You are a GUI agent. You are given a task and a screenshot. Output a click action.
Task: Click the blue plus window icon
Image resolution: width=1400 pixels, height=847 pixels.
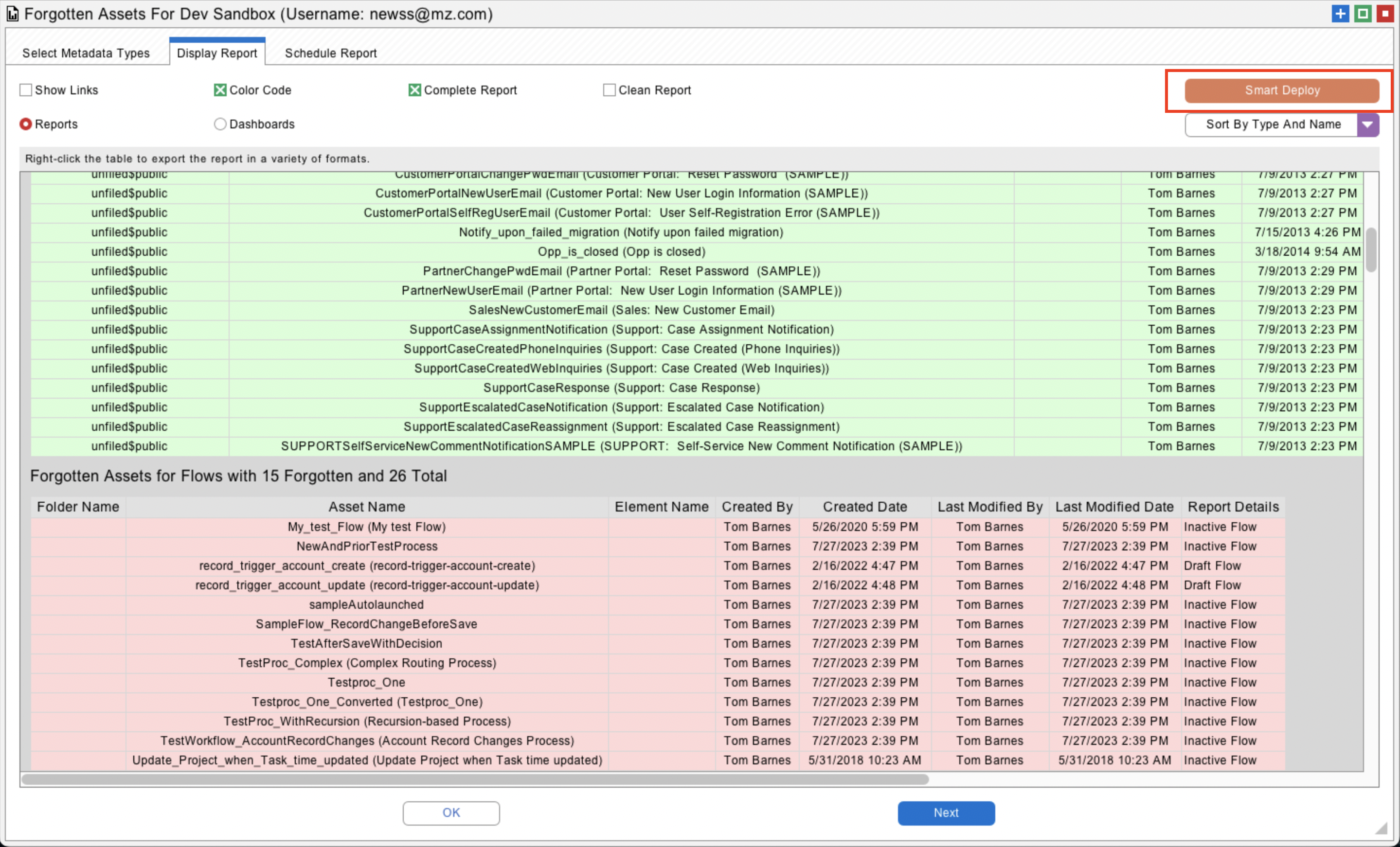(1340, 14)
